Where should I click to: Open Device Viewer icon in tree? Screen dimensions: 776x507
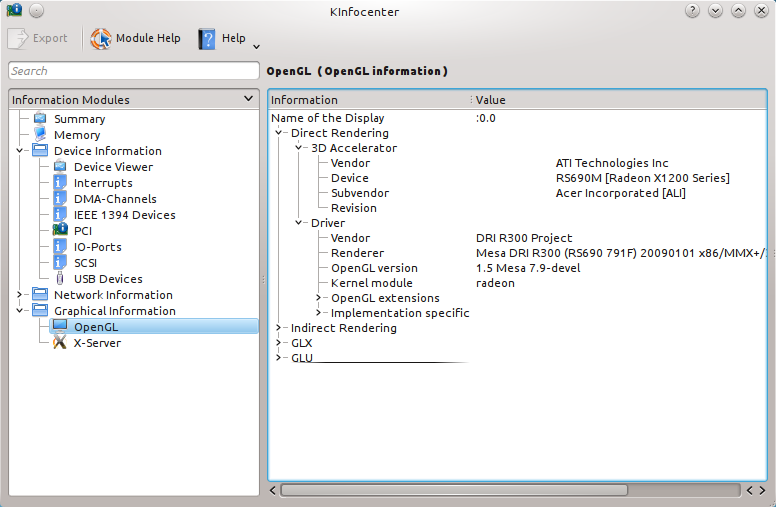60,167
